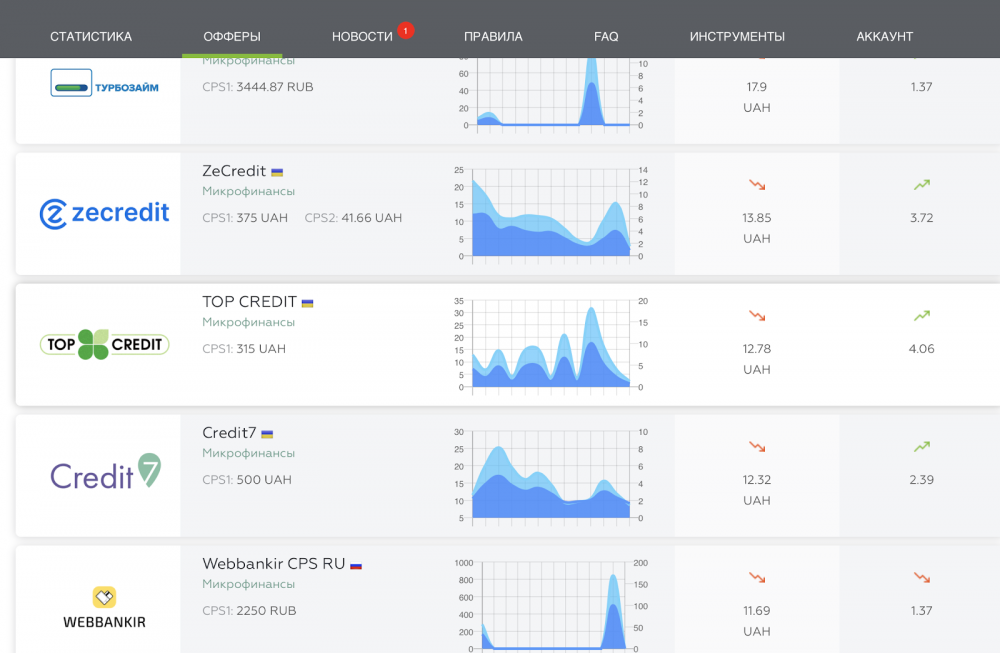Image resolution: width=1000 pixels, height=653 pixels.
Task: Click the Турбозайм logo
Action: [x=105, y=83]
